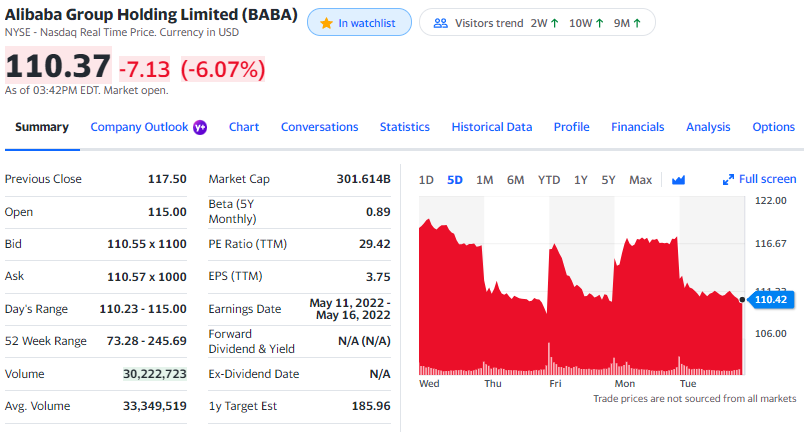Click the Market Cap value 301.614B

pos(364,179)
